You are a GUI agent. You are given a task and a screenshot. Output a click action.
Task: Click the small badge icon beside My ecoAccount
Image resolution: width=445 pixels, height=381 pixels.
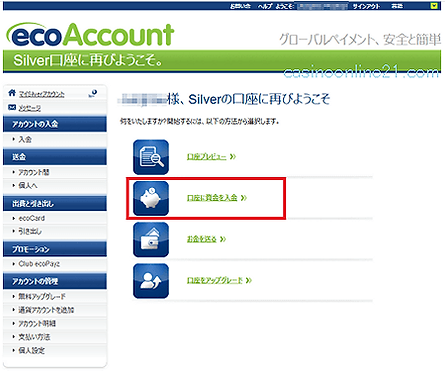tap(93, 94)
